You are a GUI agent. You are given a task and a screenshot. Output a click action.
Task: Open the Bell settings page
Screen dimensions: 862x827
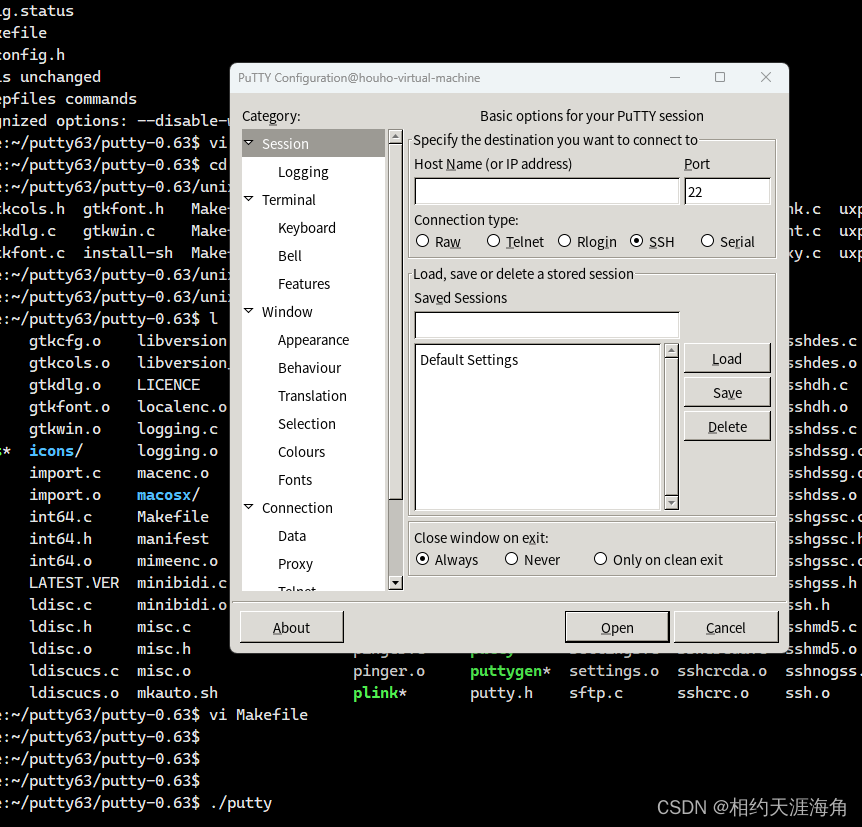(290, 256)
